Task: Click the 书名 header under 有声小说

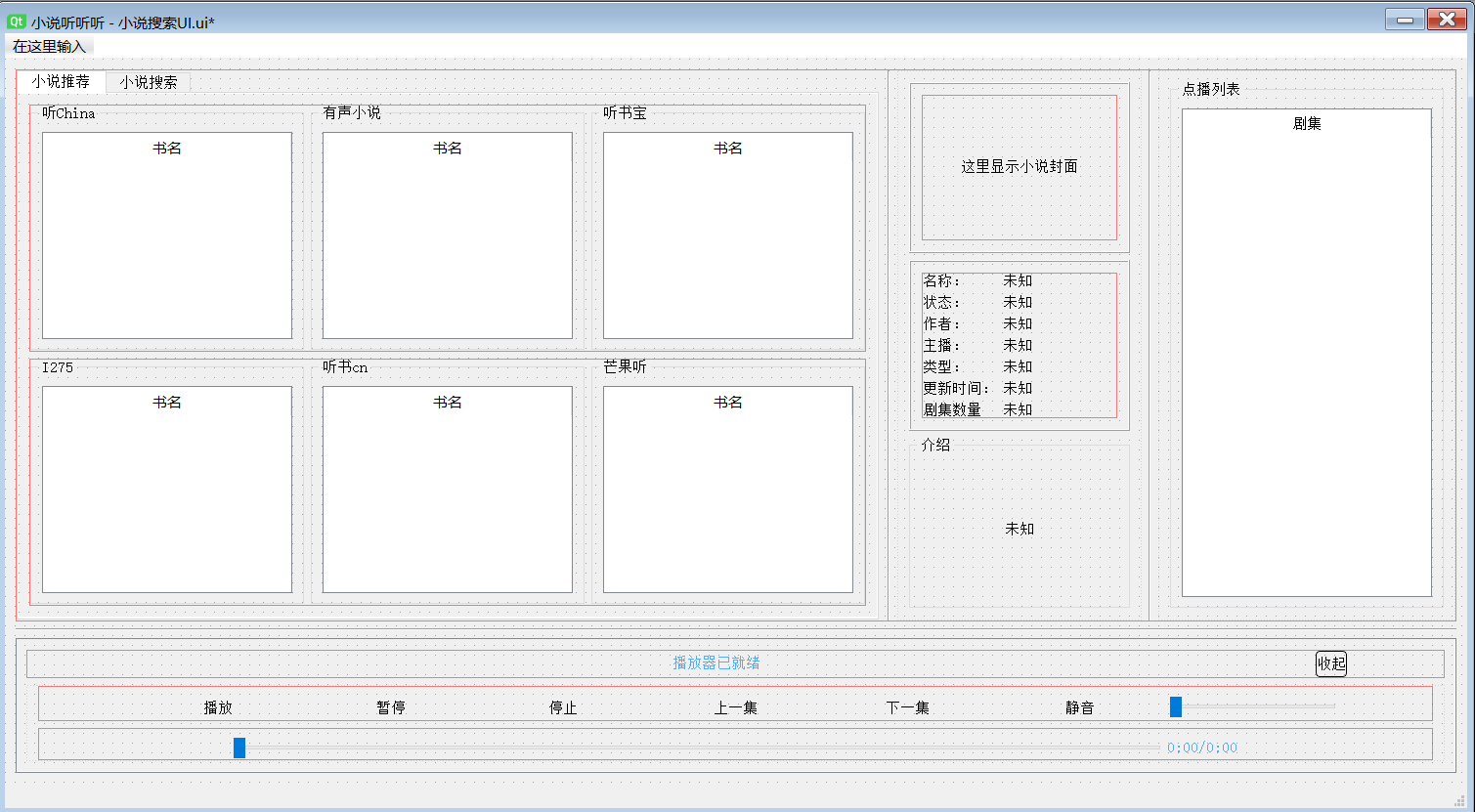Action: [x=448, y=149]
